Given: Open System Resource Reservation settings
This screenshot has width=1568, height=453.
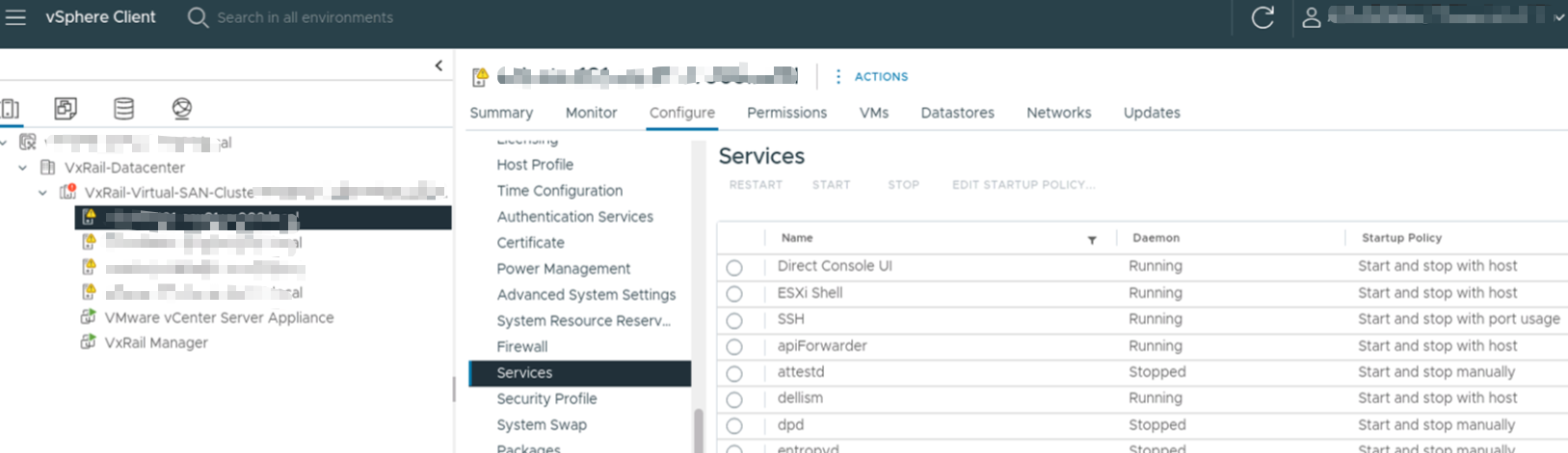Looking at the screenshot, I should point(584,321).
